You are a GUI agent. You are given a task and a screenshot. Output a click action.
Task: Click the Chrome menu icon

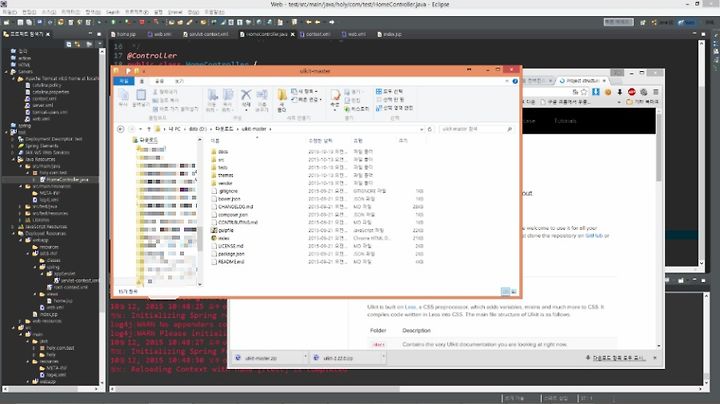point(656,92)
